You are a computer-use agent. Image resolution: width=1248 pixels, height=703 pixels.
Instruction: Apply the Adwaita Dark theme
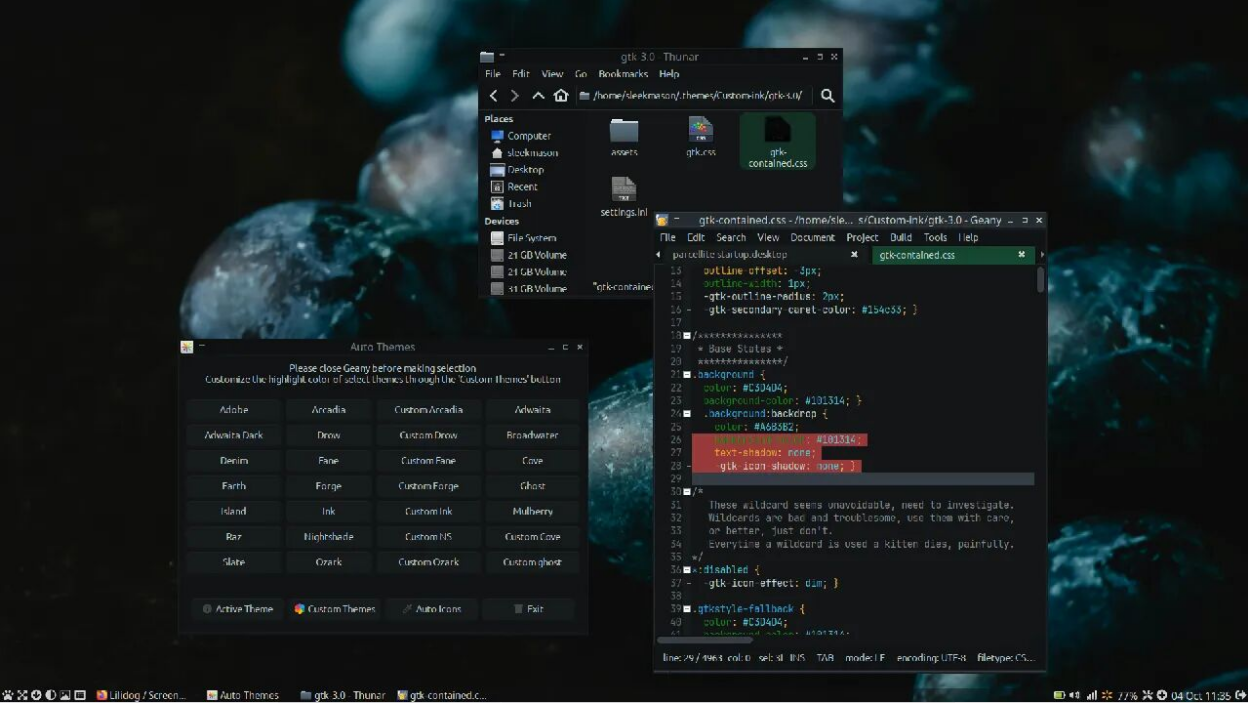(x=234, y=436)
